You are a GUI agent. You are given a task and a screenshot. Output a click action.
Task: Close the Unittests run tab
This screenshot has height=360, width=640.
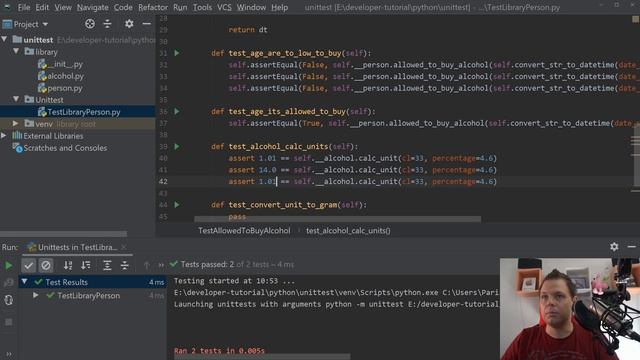(124, 247)
